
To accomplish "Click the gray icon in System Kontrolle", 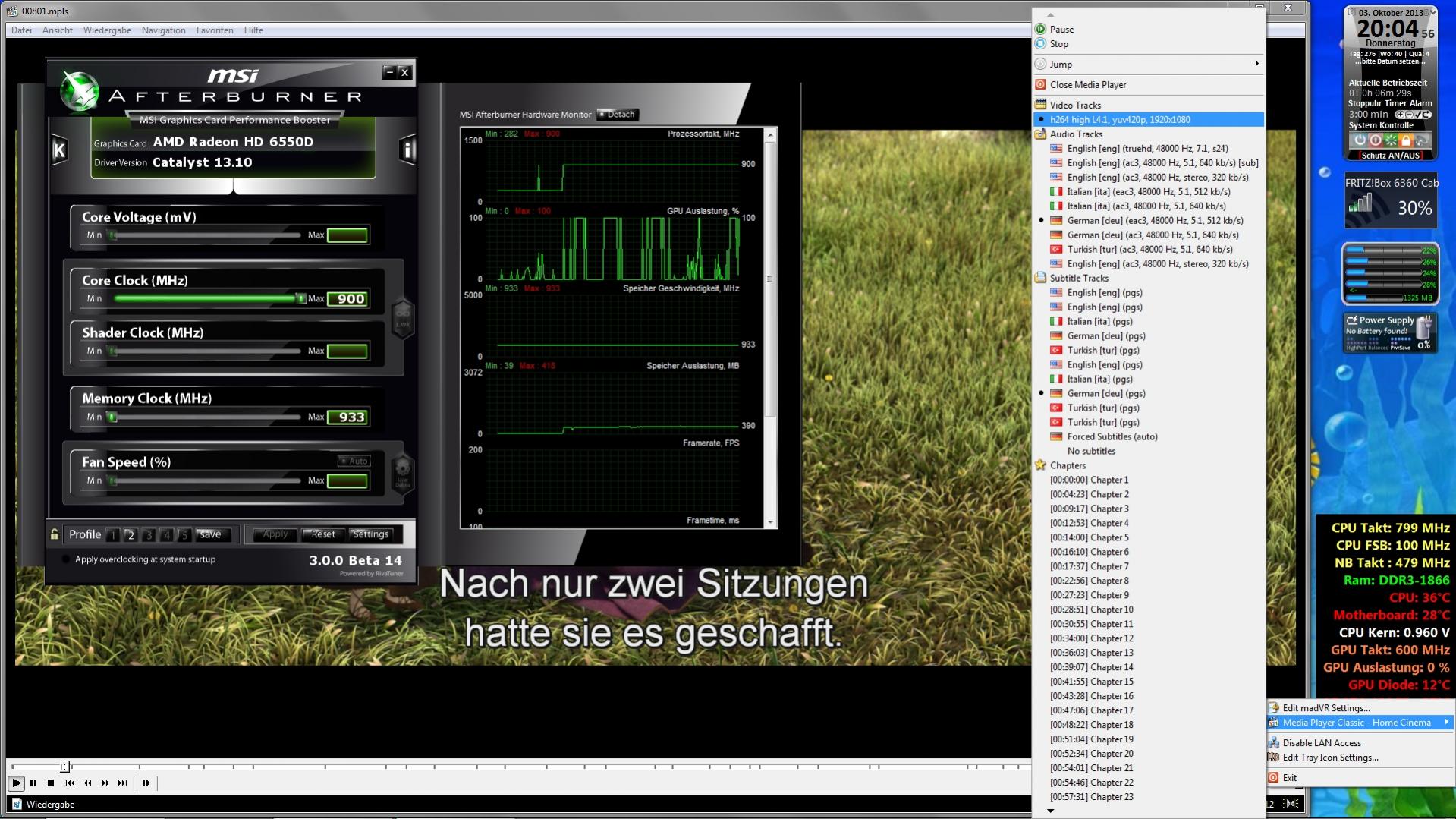I will pyautogui.click(x=1422, y=140).
